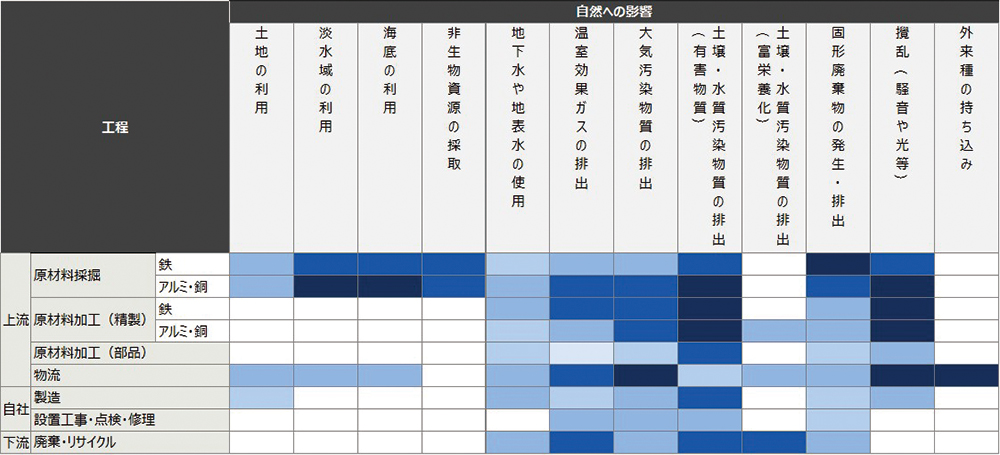Select the 製造 row's 土地の利用 cell
Image resolution: width=1000 pixels, height=455 pixels.
[261, 397]
